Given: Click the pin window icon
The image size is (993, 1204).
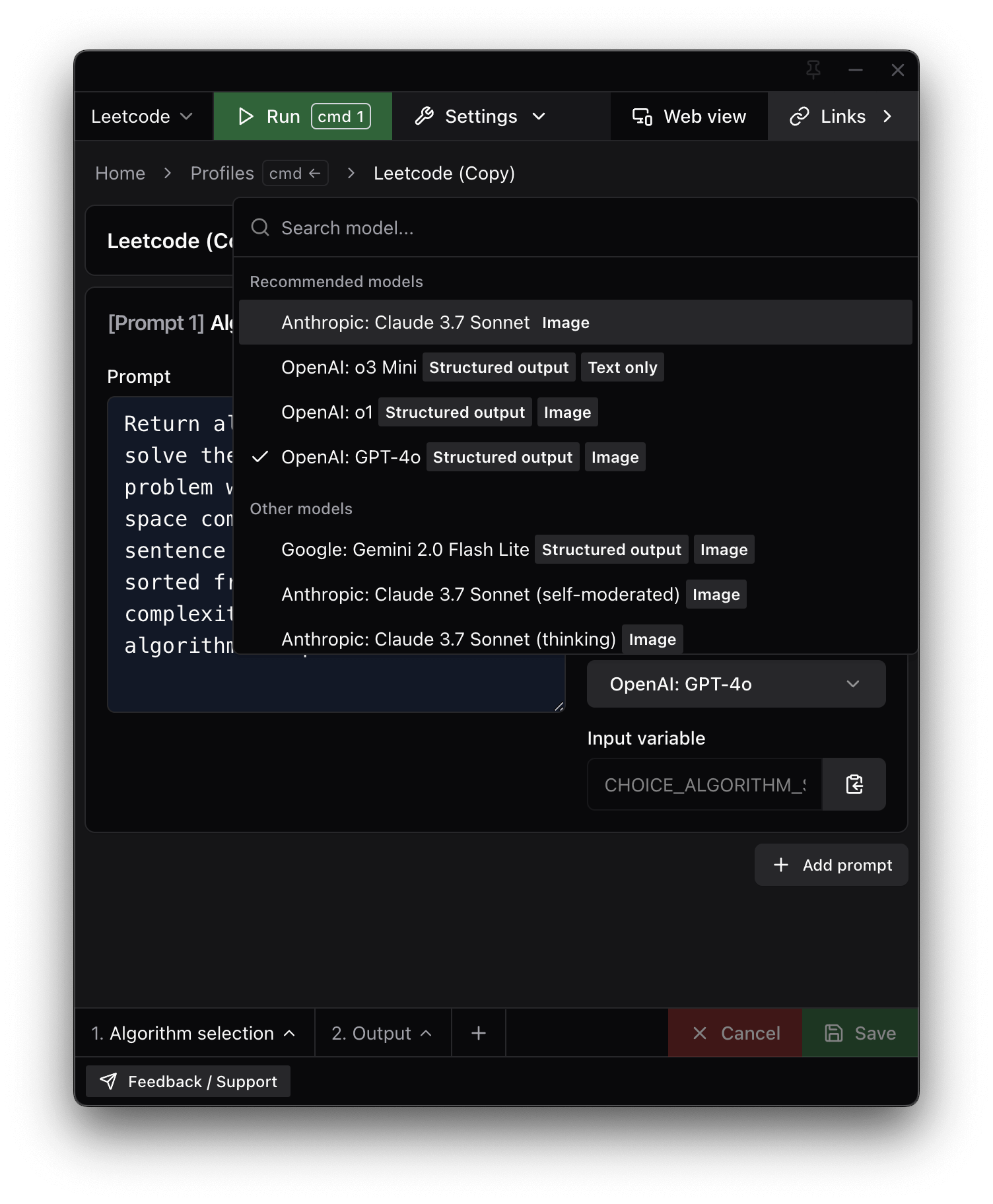Looking at the screenshot, I should (813, 70).
